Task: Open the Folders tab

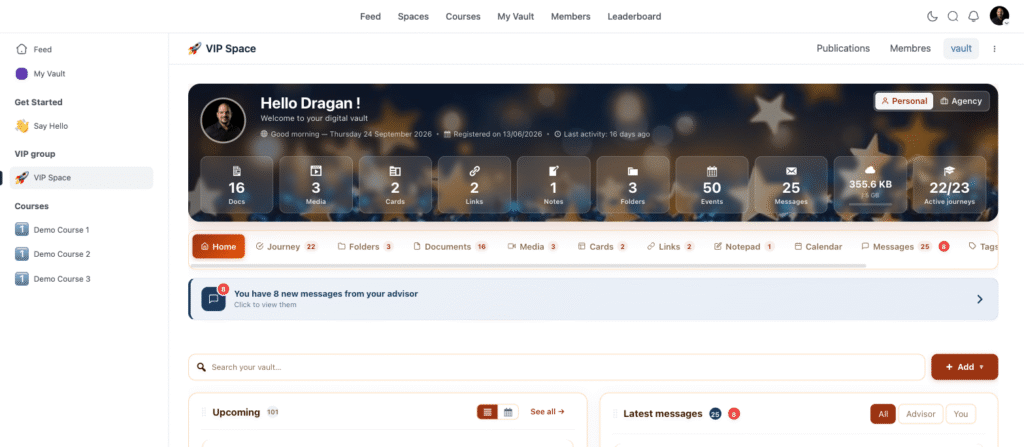Action: click(365, 246)
